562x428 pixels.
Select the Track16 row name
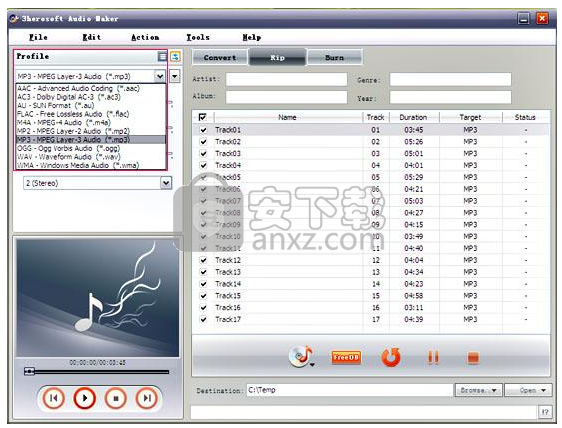tap(228, 308)
